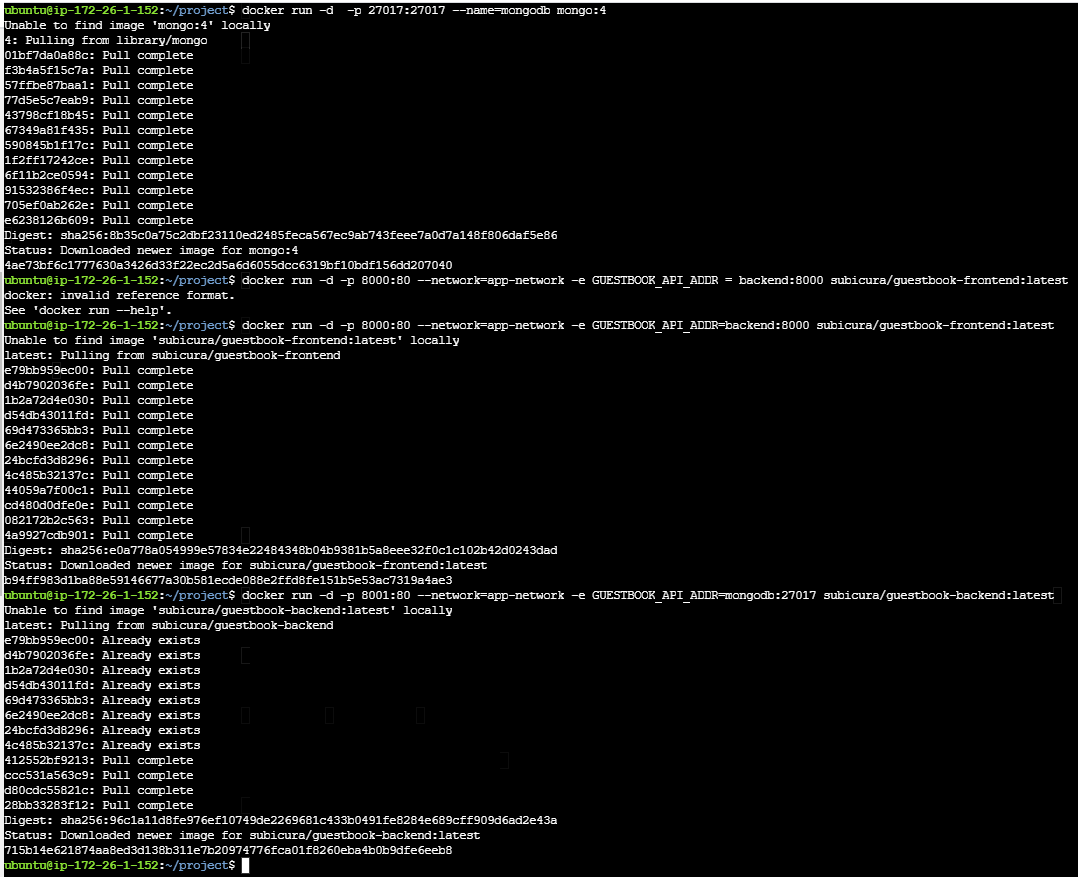Screen dimensions: 1078x877
Task: Click layer d80cdc55821c Pull complete line
Action: [x=99, y=791]
